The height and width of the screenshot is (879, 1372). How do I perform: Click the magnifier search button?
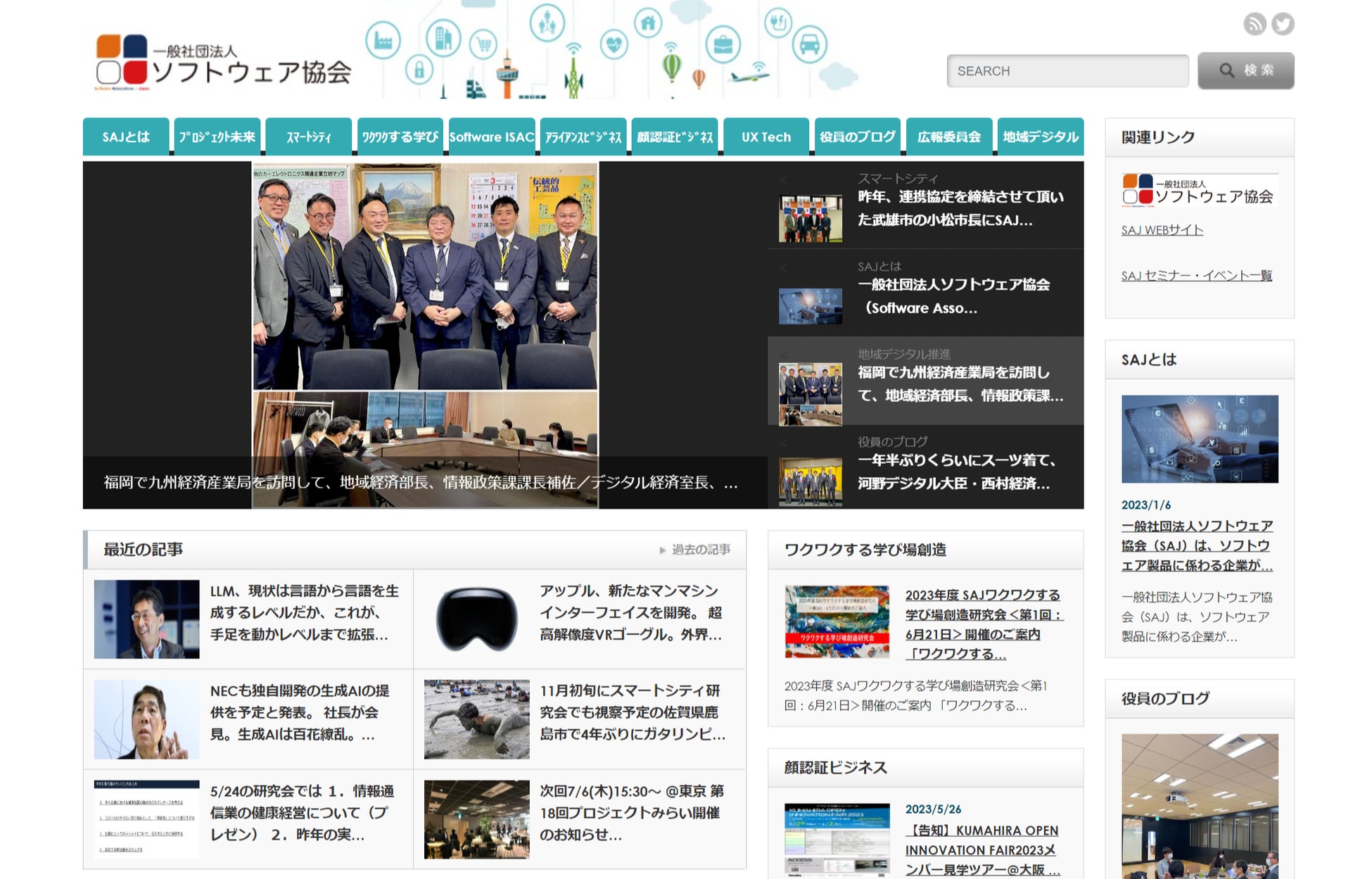click(1245, 70)
